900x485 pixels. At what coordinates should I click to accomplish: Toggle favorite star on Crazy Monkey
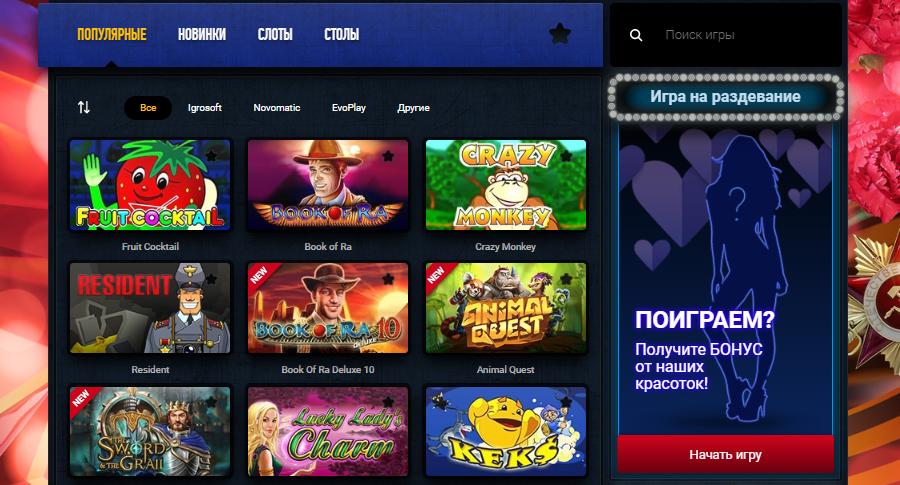[567, 155]
